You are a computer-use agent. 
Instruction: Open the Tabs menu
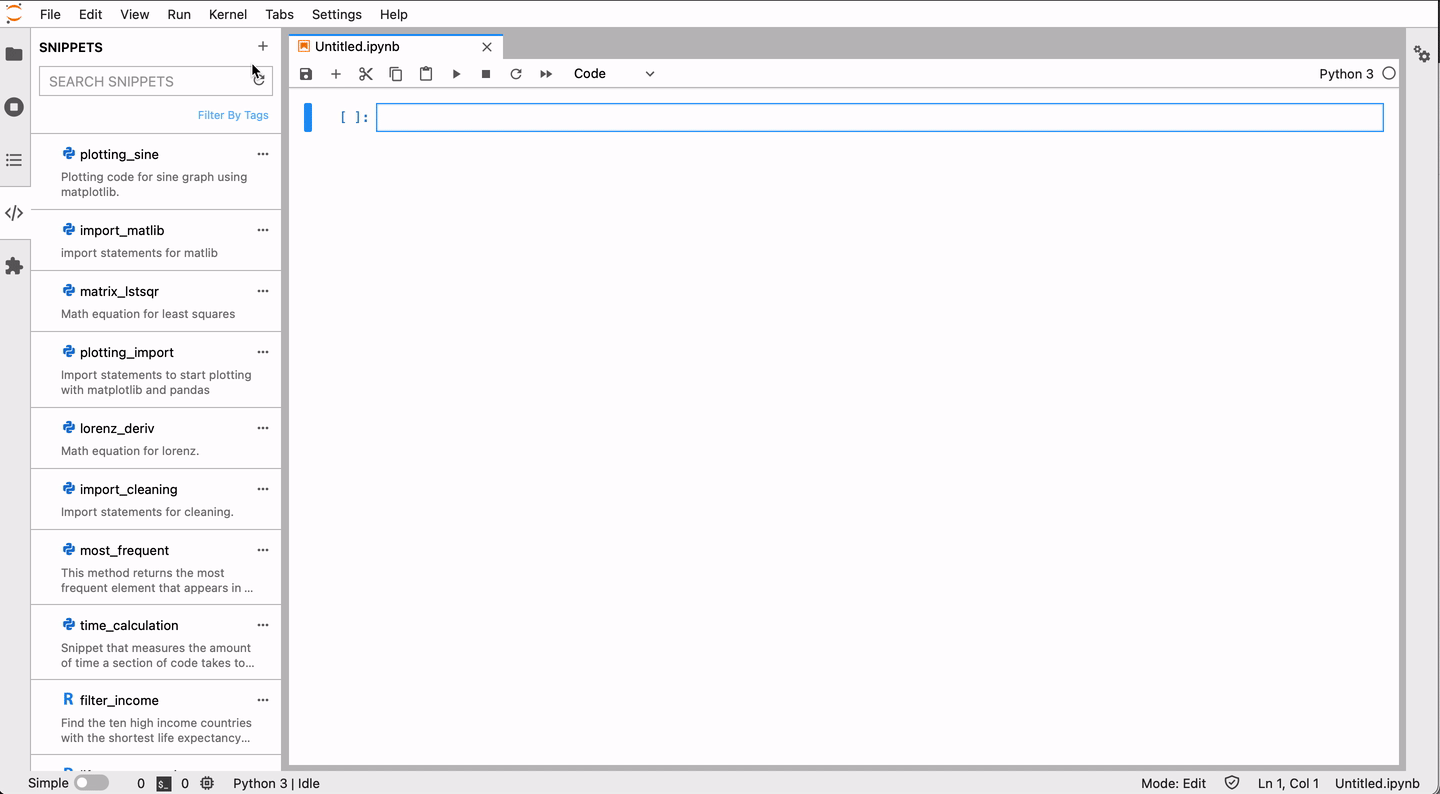click(x=280, y=14)
